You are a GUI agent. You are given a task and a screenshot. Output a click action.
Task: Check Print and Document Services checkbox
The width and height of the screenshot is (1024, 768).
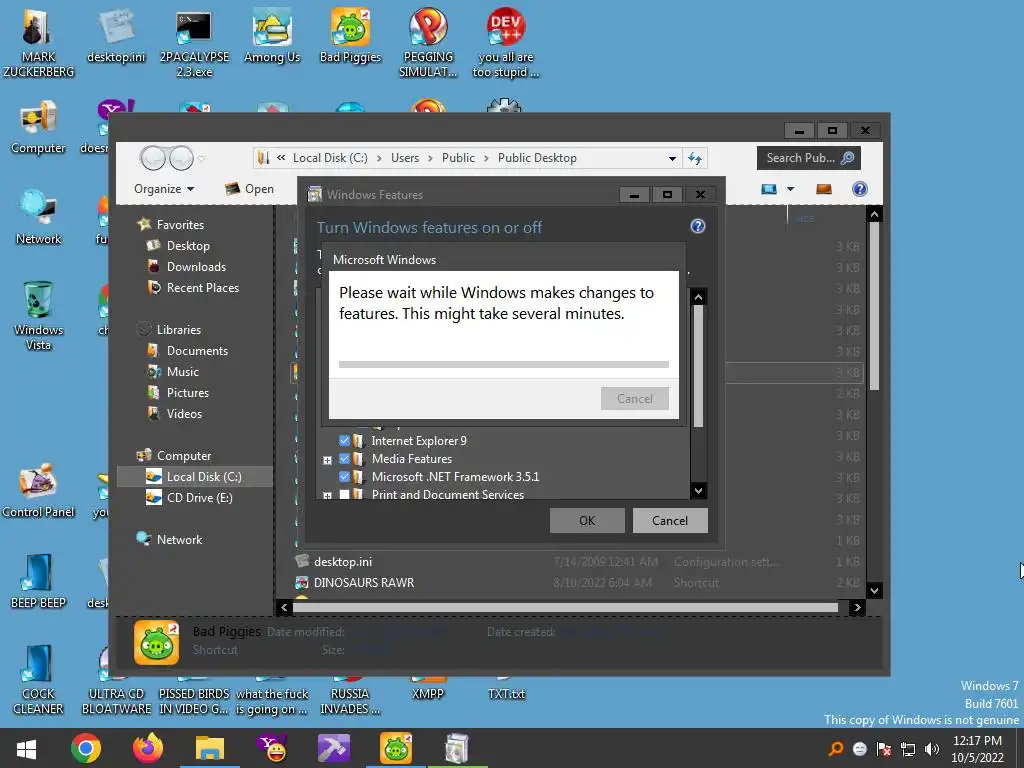point(344,495)
